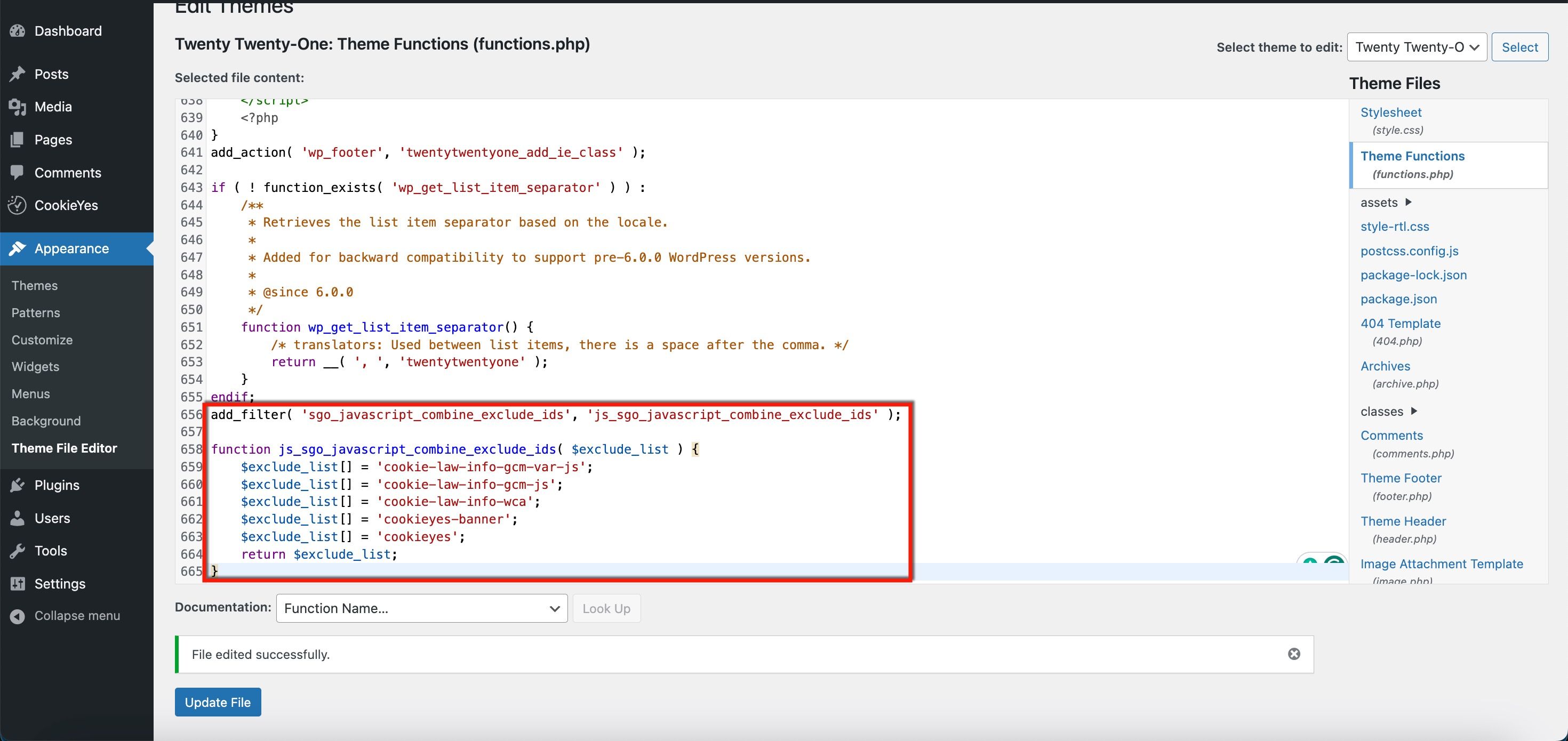Viewport: 1568px width, 741px height.
Task: Go to Dashboard in the sidebar
Action: (x=68, y=31)
